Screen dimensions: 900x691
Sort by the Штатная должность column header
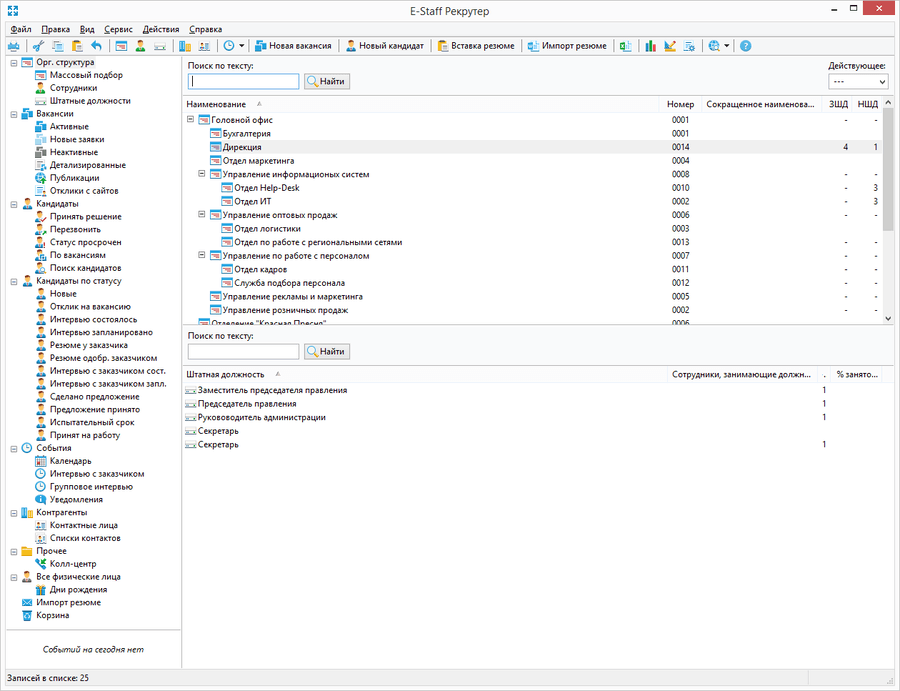point(425,375)
